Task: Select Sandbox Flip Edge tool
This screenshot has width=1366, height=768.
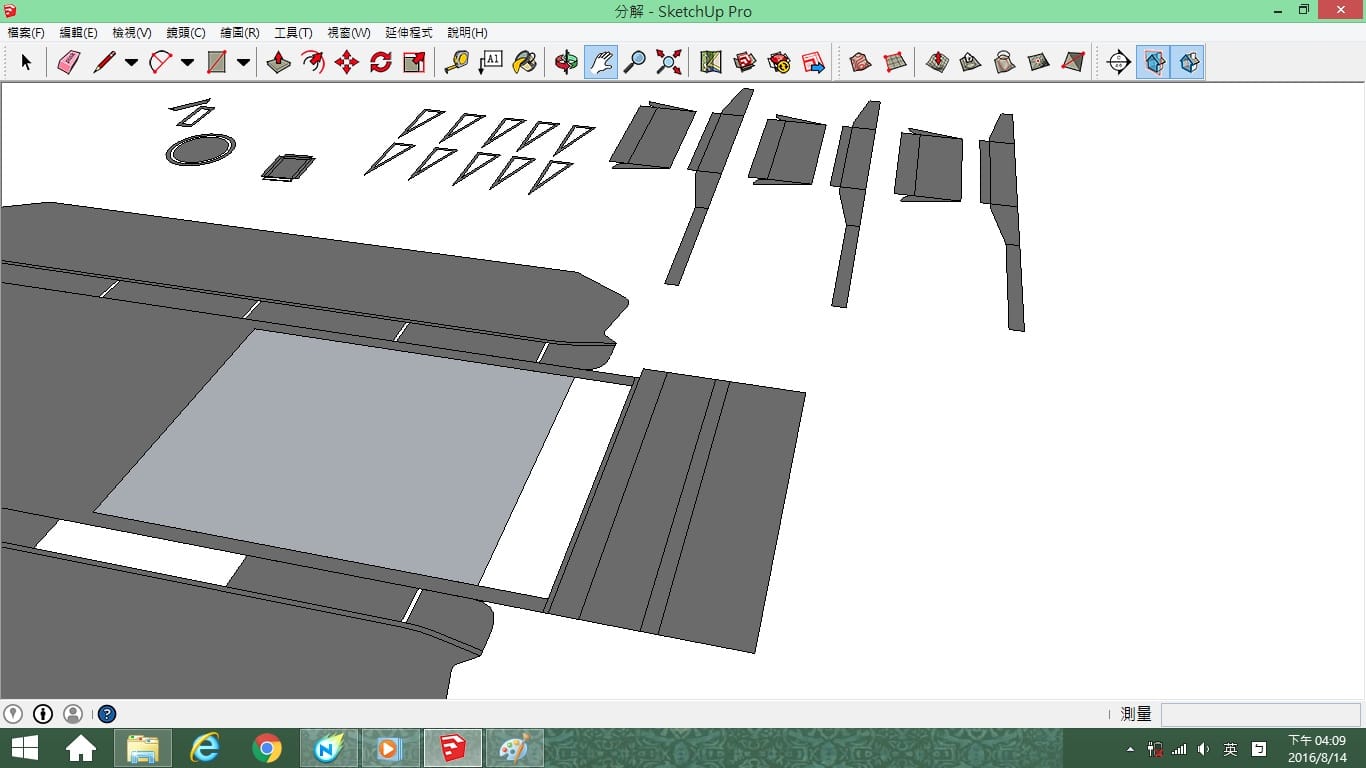Action: pos(1072,62)
